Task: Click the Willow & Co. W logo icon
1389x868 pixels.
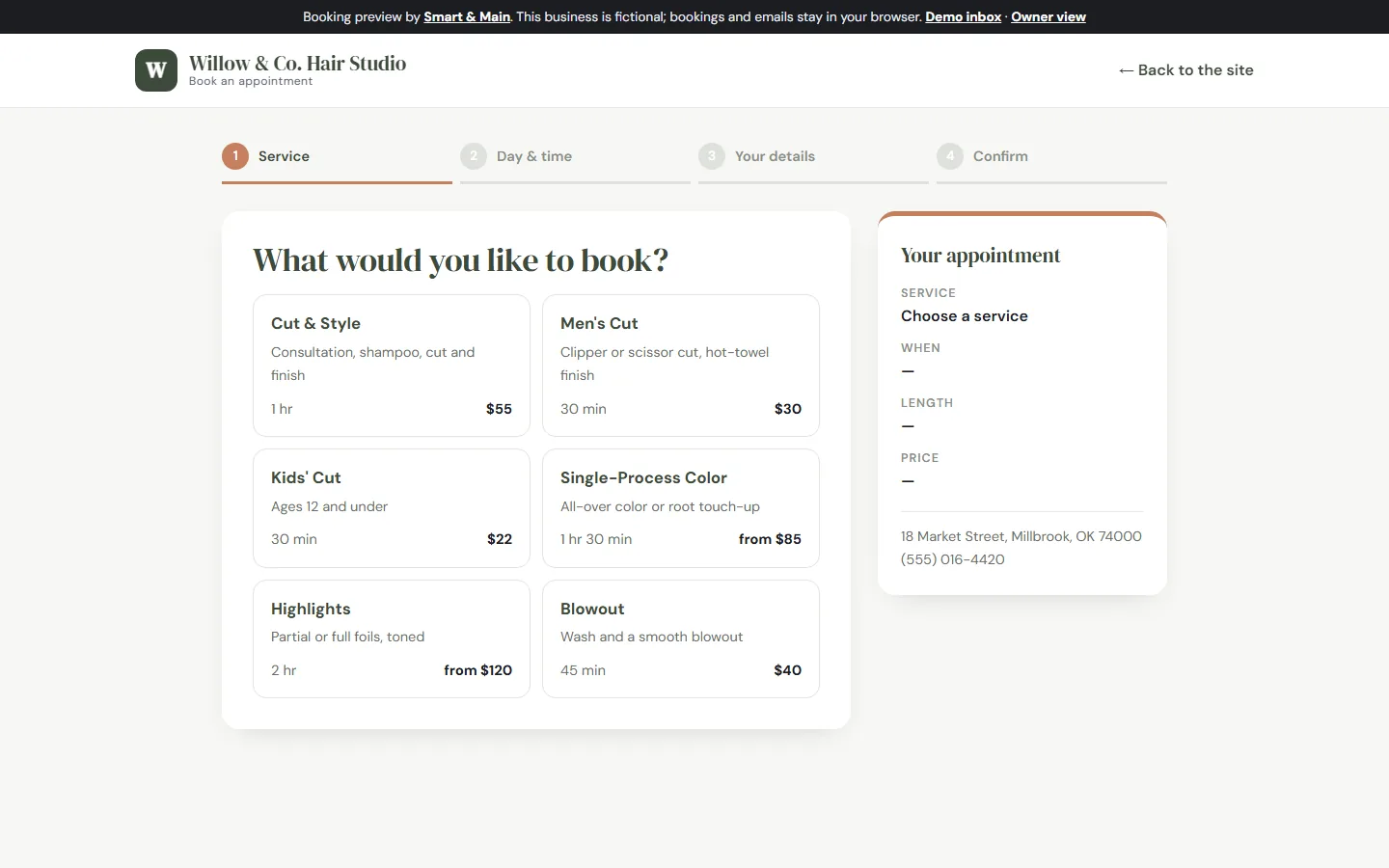Action: (x=156, y=70)
